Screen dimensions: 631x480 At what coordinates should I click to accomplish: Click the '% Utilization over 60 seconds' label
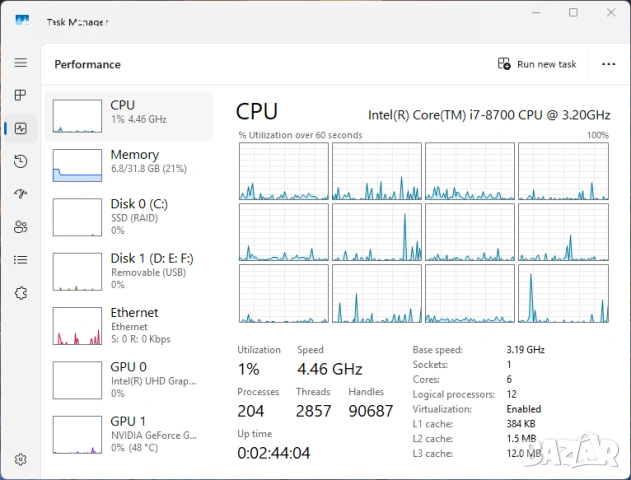(300, 135)
